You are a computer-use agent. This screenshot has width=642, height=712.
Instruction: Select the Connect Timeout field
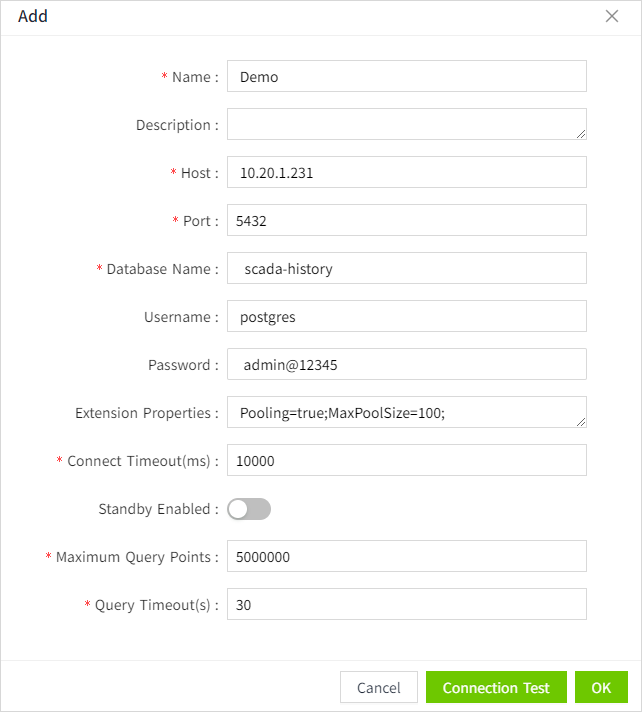click(x=406, y=461)
